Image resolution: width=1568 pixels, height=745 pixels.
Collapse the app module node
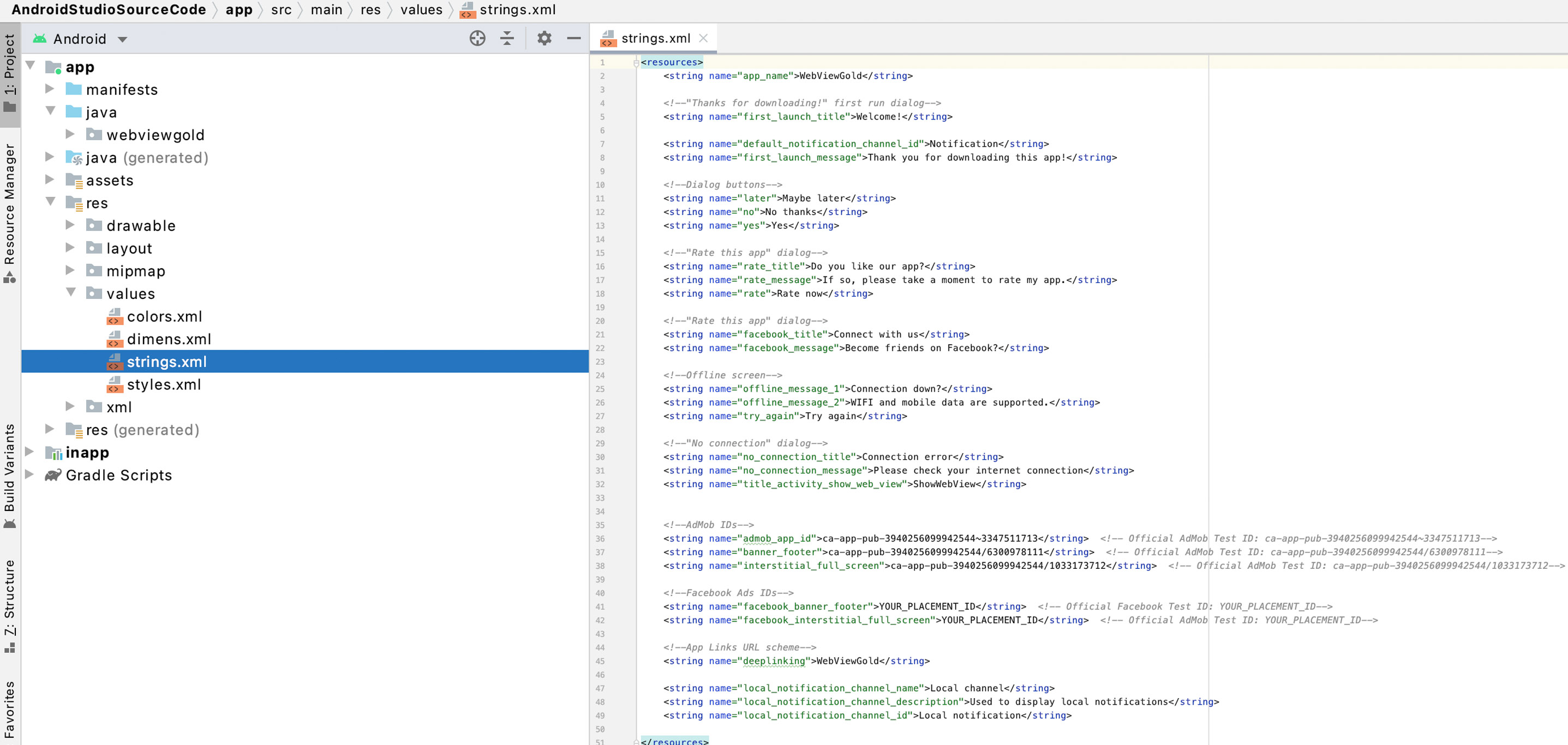click(x=31, y=66)
